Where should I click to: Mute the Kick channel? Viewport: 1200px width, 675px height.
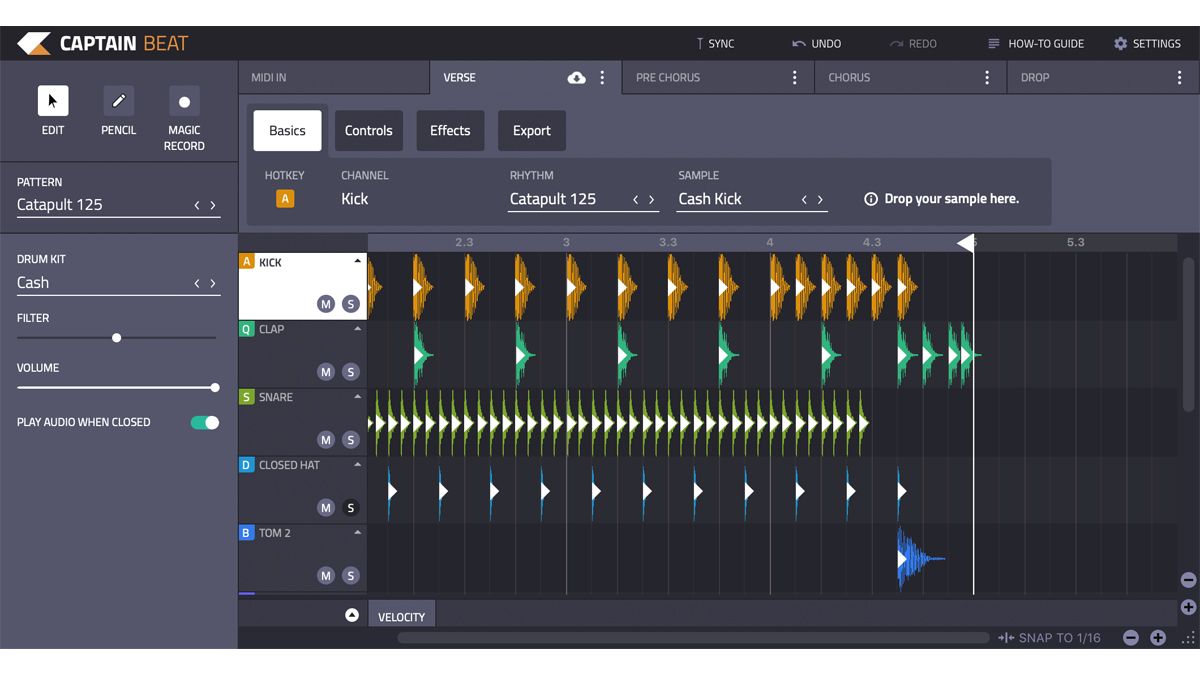click(x=326, y=304)
